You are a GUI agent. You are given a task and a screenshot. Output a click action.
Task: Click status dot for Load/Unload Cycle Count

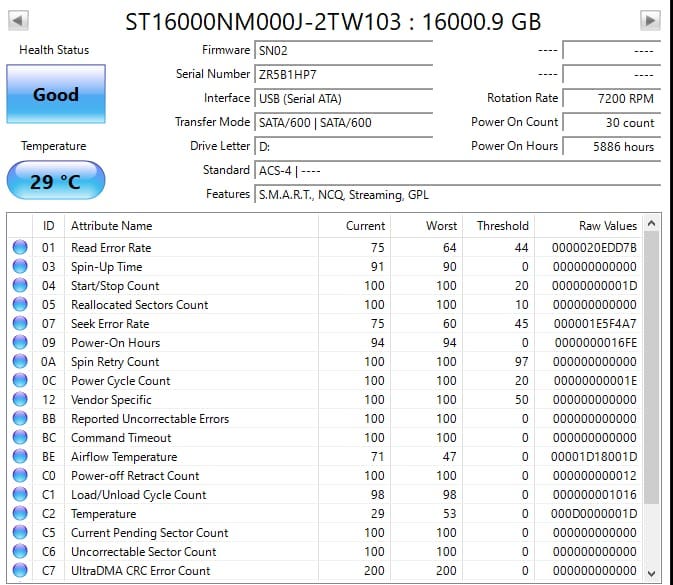pyautogui.click(x=20, y=494)
